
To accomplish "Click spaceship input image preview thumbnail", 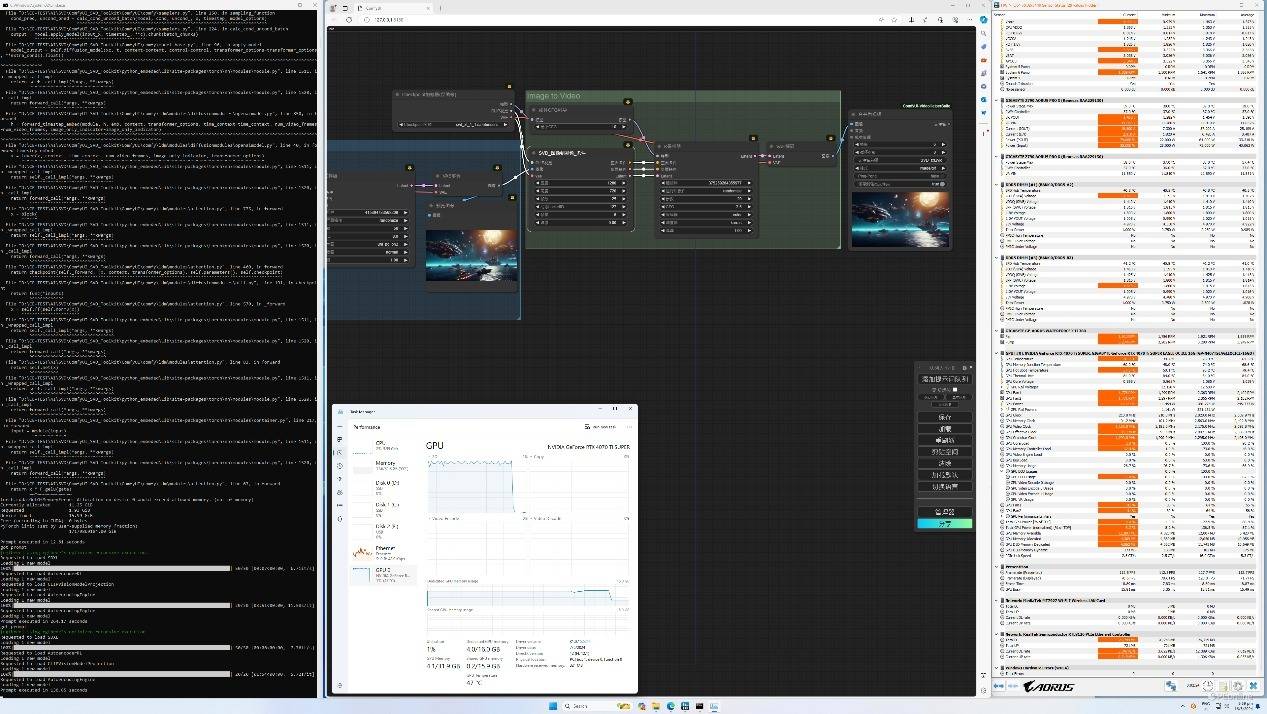I will (x=471, y=256).
